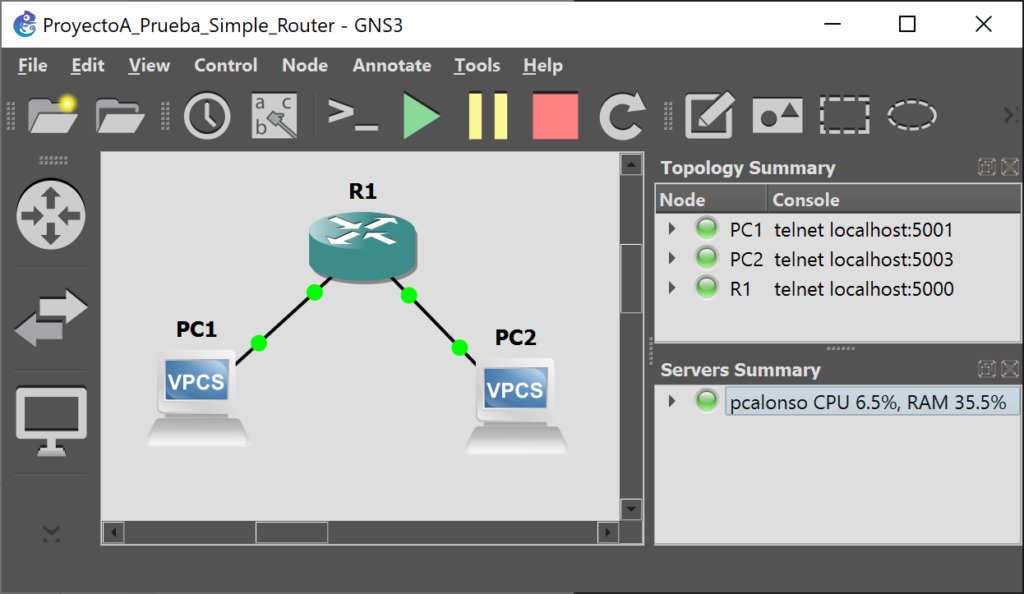Close the Topology Summary panel

point(1010,168)
